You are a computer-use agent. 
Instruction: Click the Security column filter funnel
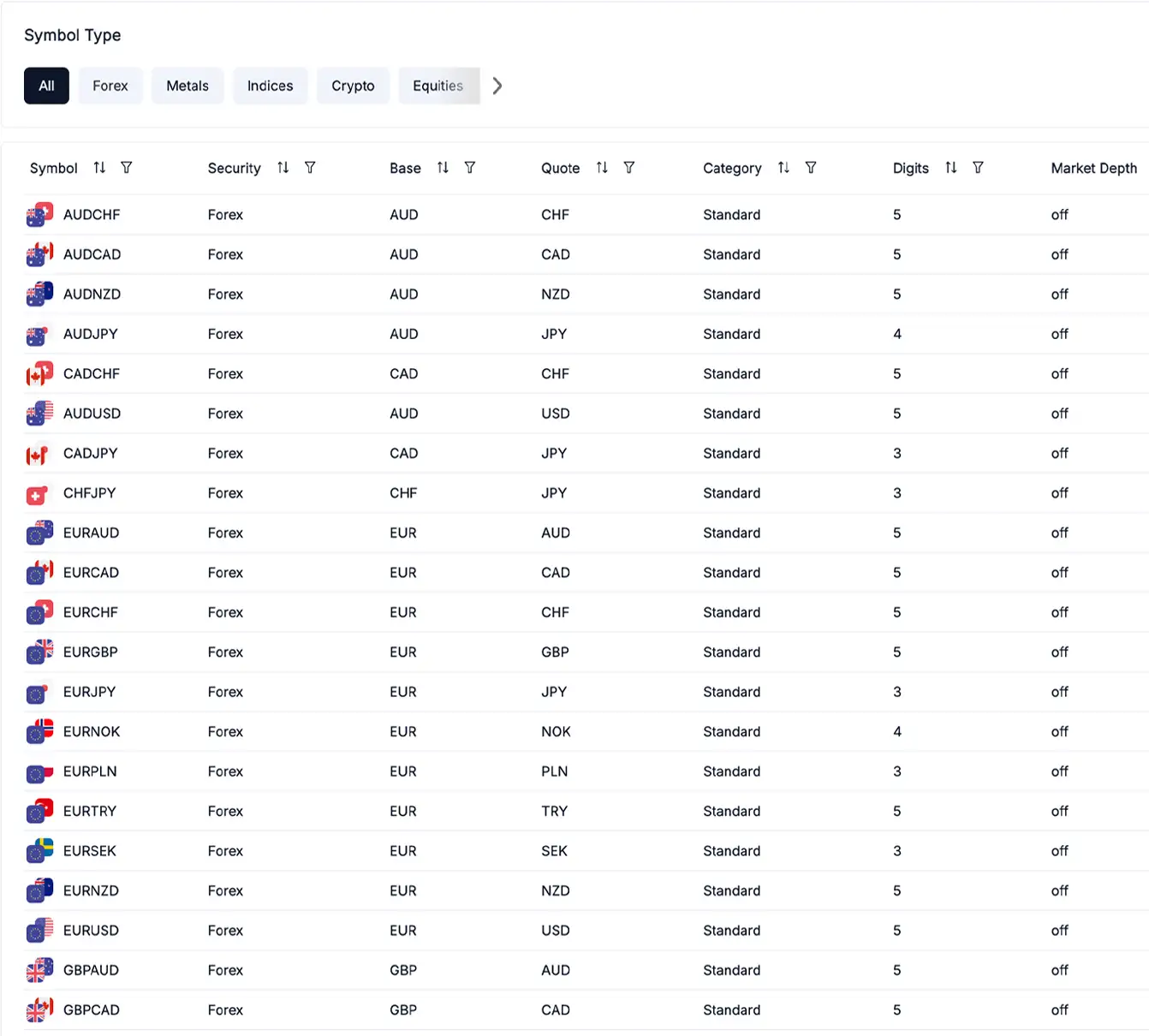pyautogui.click(x=310, y=168)
